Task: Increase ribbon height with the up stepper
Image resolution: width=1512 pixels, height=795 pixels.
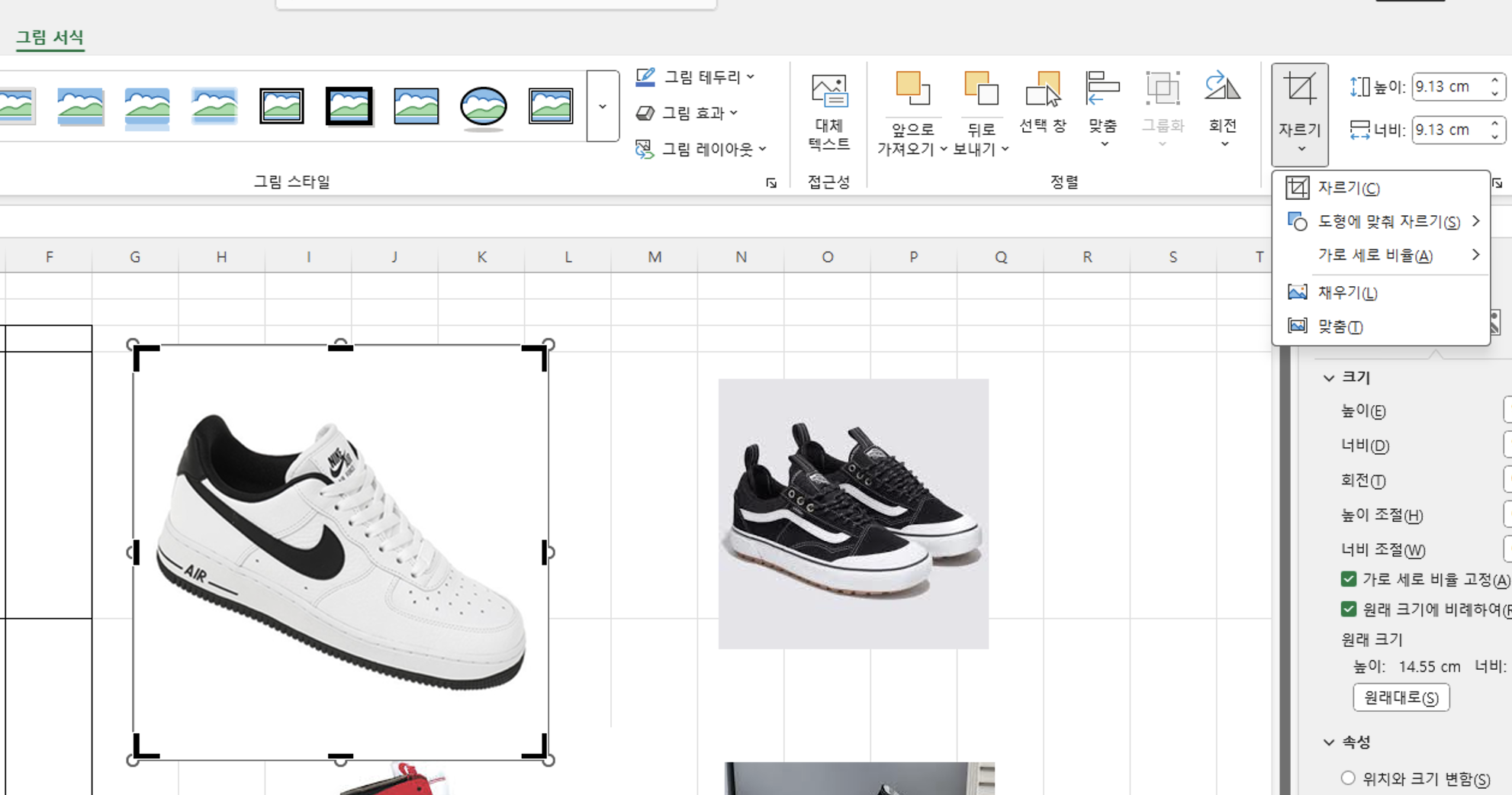Action: click(1495, 80)
